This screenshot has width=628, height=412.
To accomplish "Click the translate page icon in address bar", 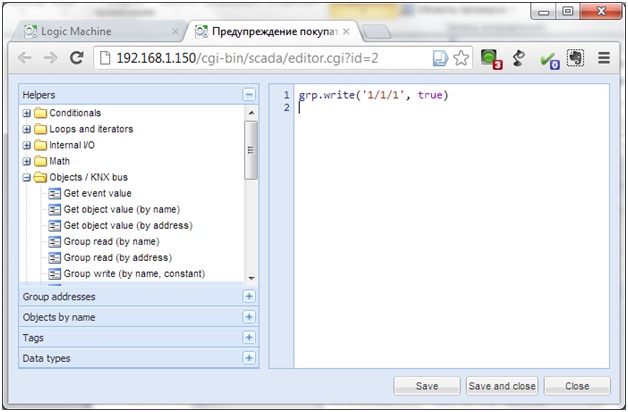I will click(440, 58).
